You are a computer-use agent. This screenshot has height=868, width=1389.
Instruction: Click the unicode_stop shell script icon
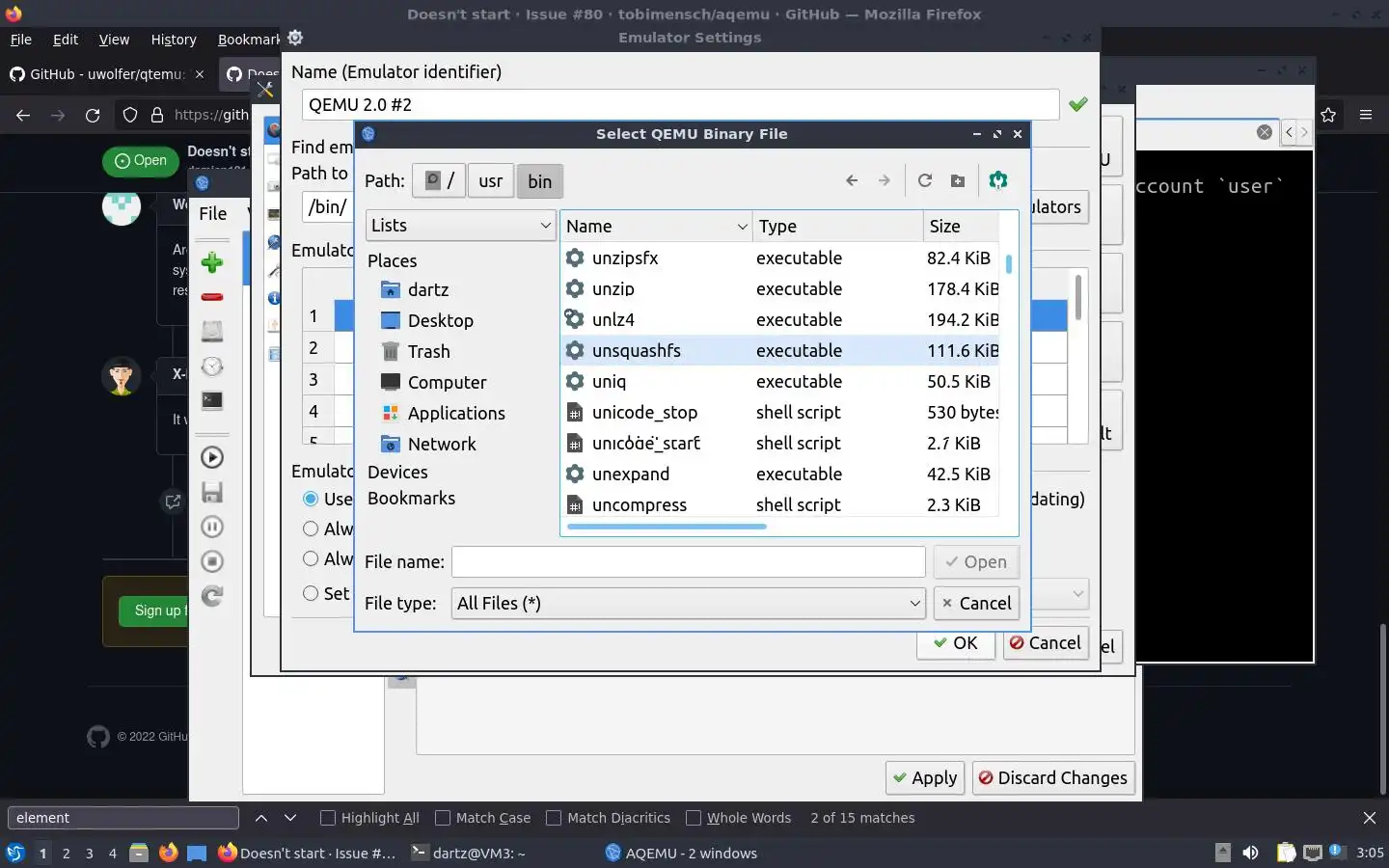(x=575, y=413)
